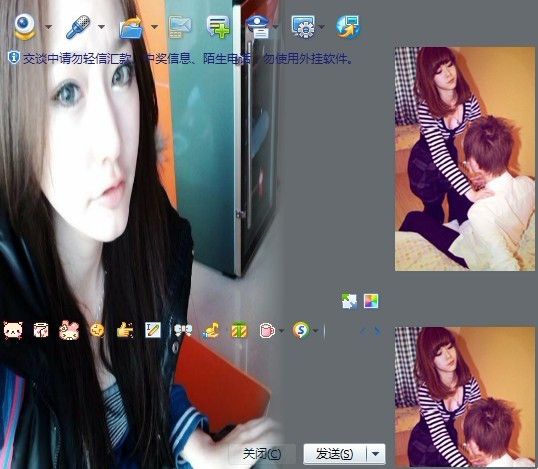Expand the dropdown next to the S icon
This screenshot has width=538, height=469.
[316, 331]
